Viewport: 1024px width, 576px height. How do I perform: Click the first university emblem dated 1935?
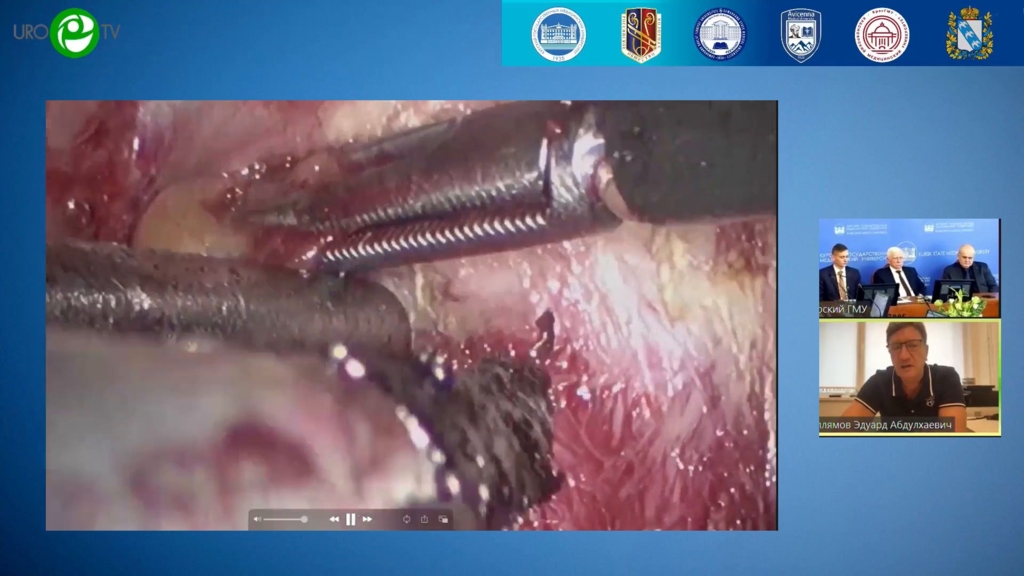tap(558, 34)
